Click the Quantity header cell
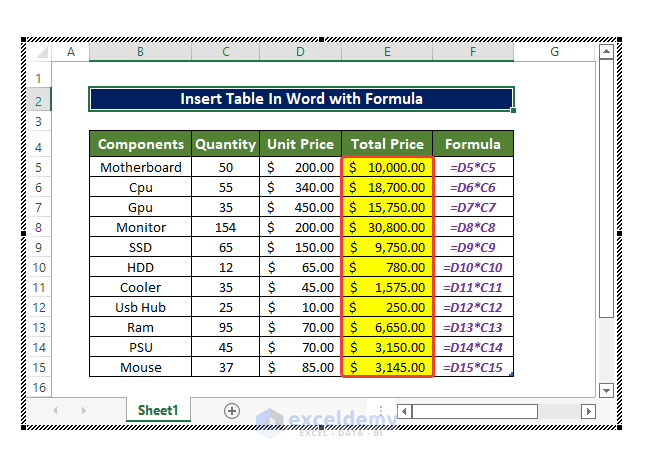 click(x=226, y=144)
